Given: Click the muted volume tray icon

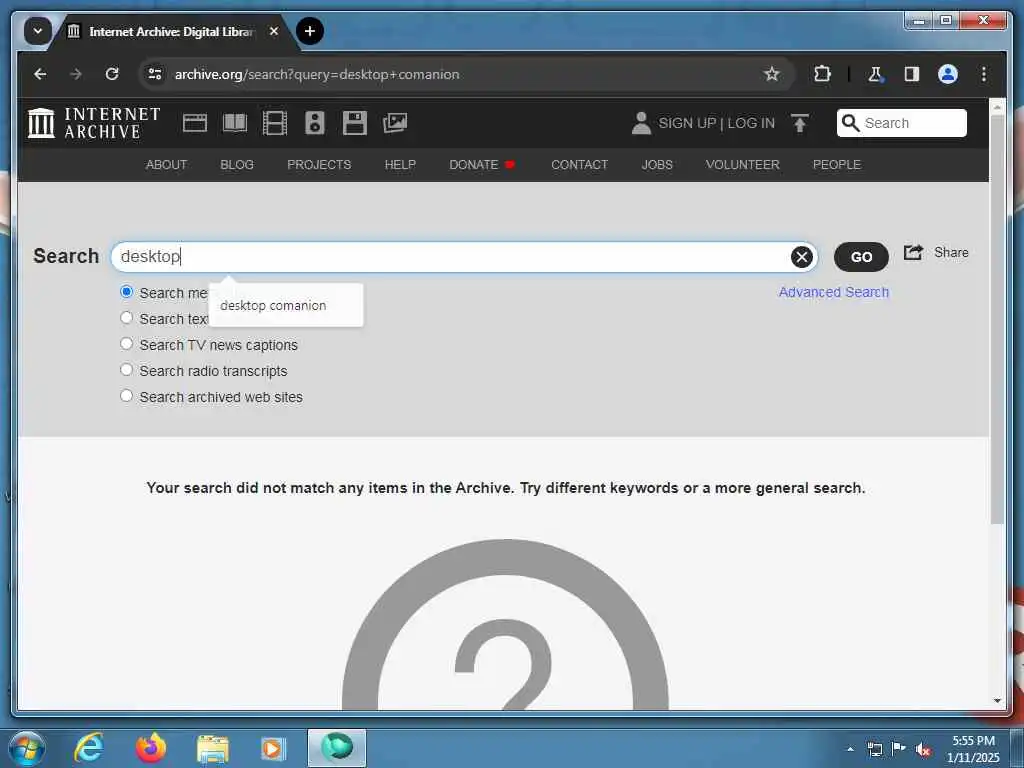Looking at the screenshot, I should click(922, 749).
